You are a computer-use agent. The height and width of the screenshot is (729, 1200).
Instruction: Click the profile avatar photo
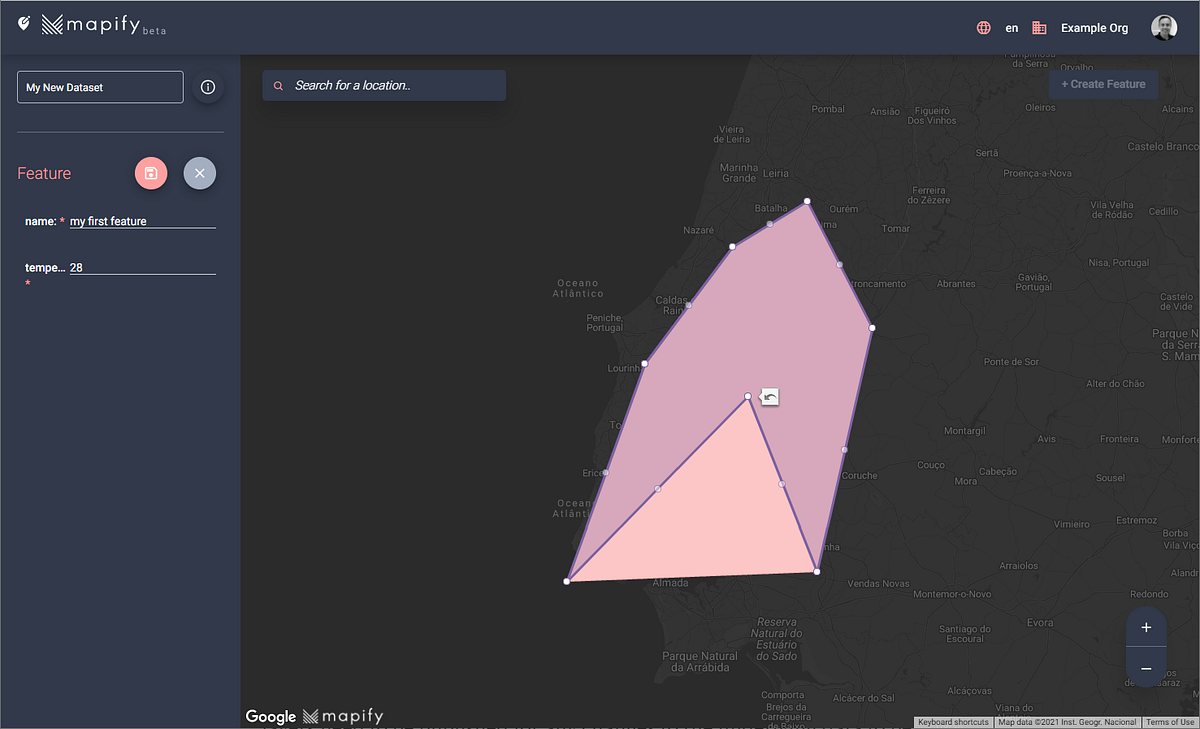1163,27
